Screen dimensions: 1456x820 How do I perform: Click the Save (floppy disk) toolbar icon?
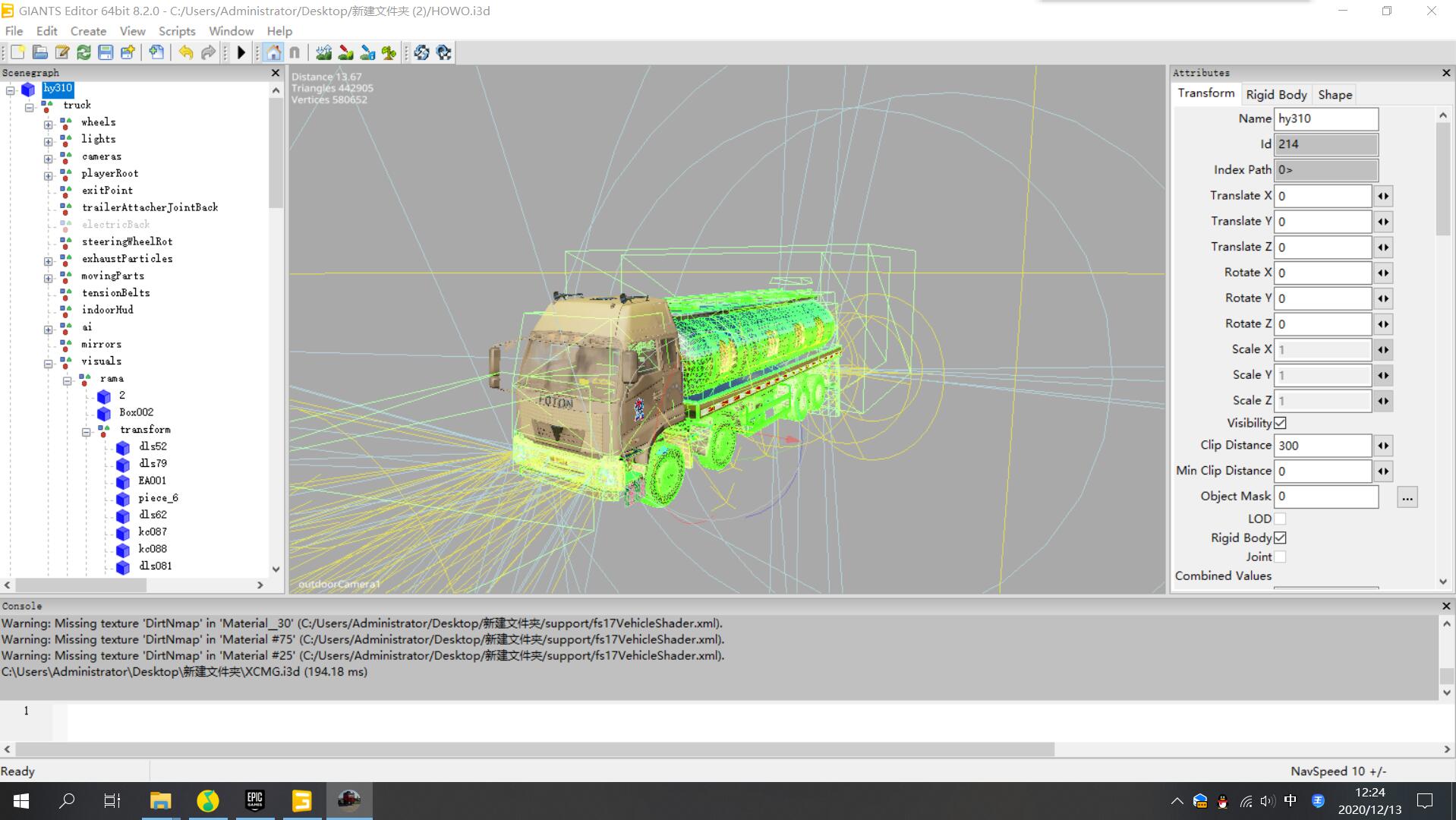(106, 52)
